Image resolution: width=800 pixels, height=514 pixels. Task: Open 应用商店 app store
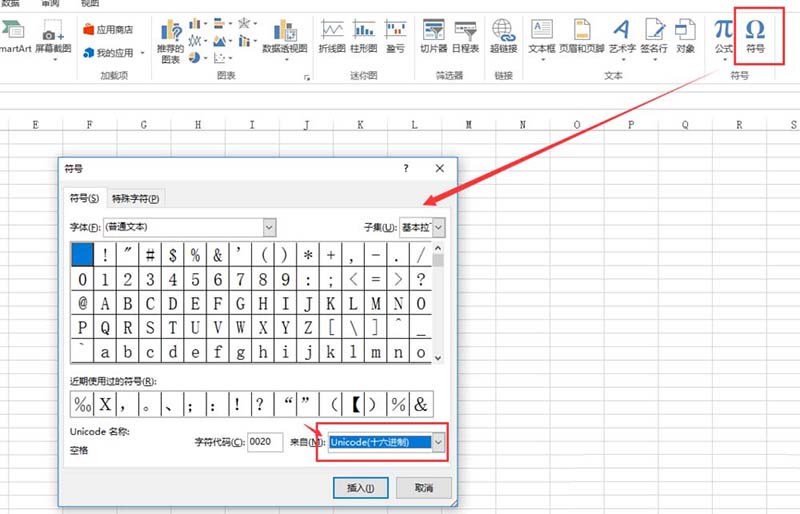(108, 30)
